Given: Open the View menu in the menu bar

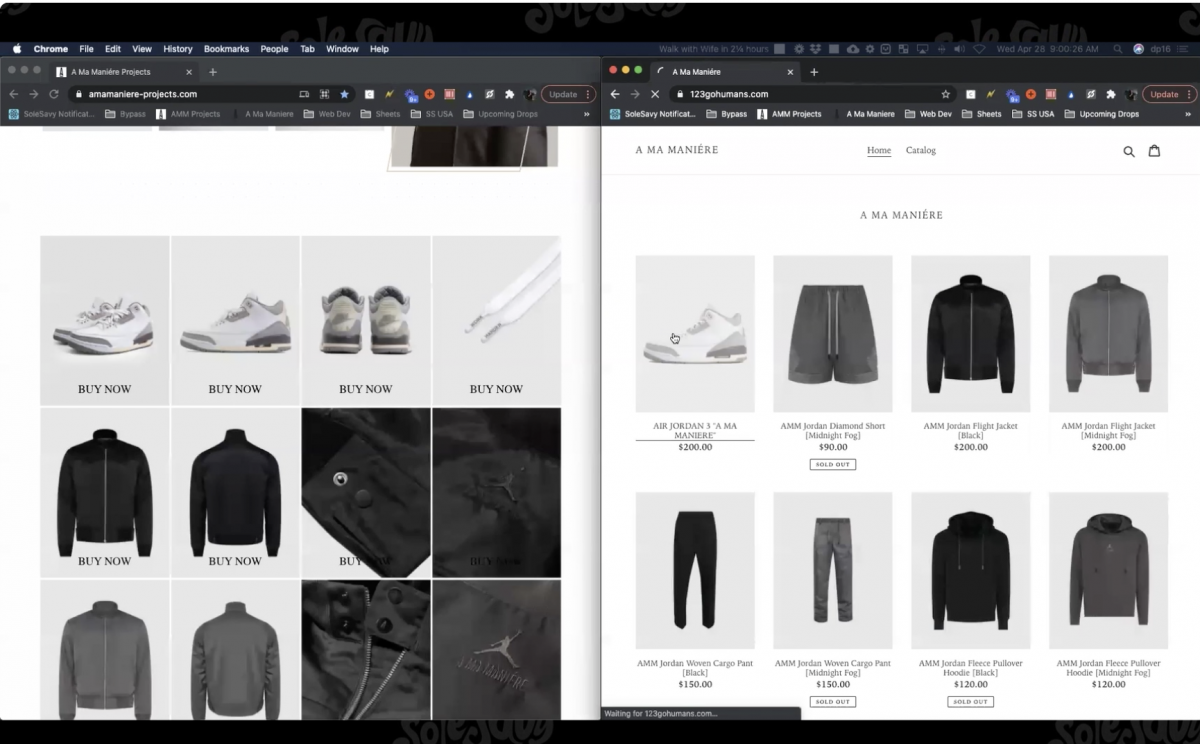Looking at the screenshot, I should (x=142, y=49).
